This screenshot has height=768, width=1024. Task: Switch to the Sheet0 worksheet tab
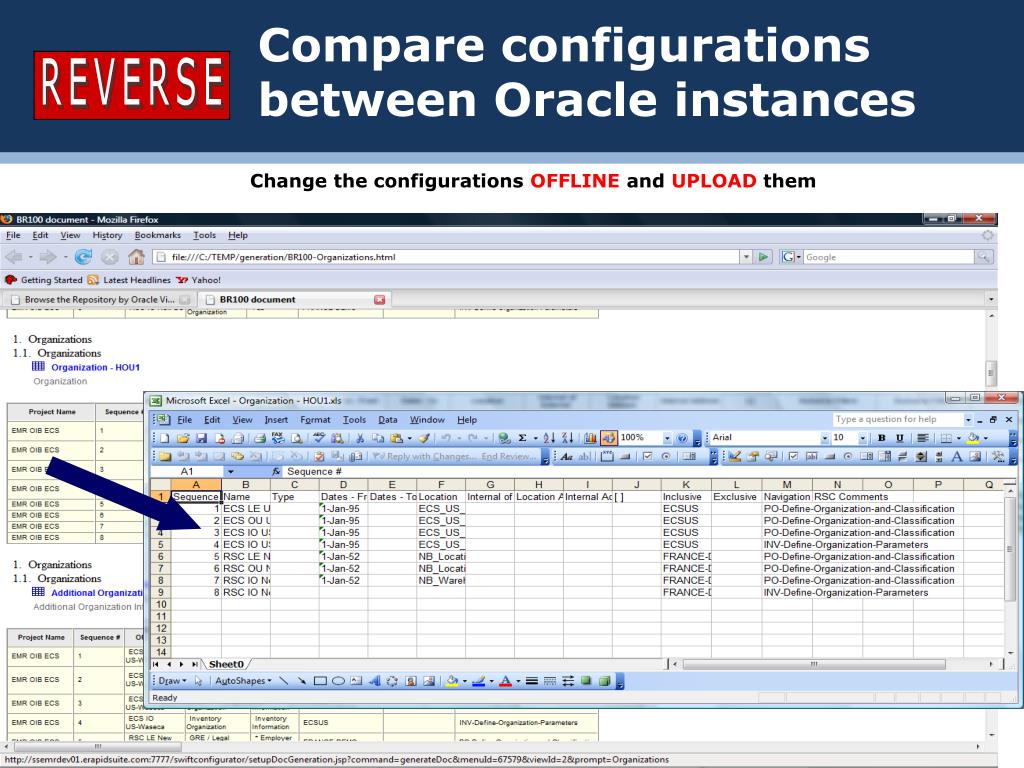(226, 664)
